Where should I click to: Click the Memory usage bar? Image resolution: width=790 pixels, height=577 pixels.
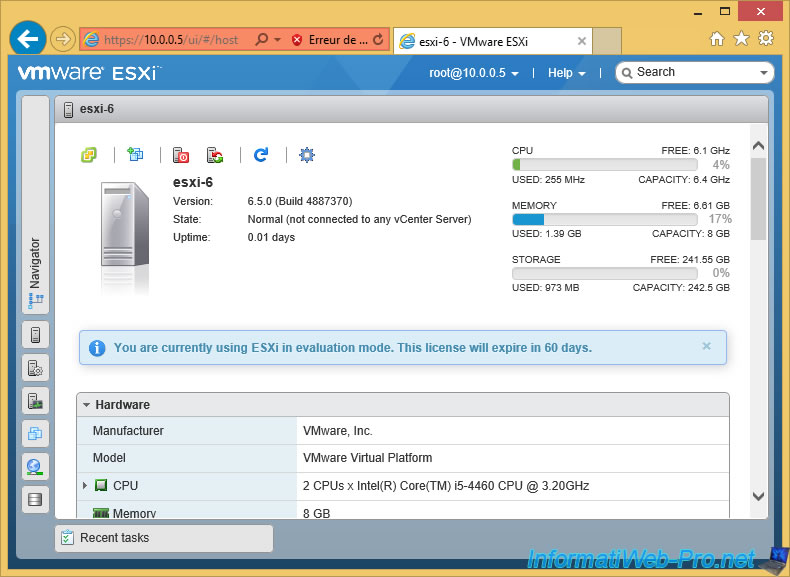(x=605, y=219)
